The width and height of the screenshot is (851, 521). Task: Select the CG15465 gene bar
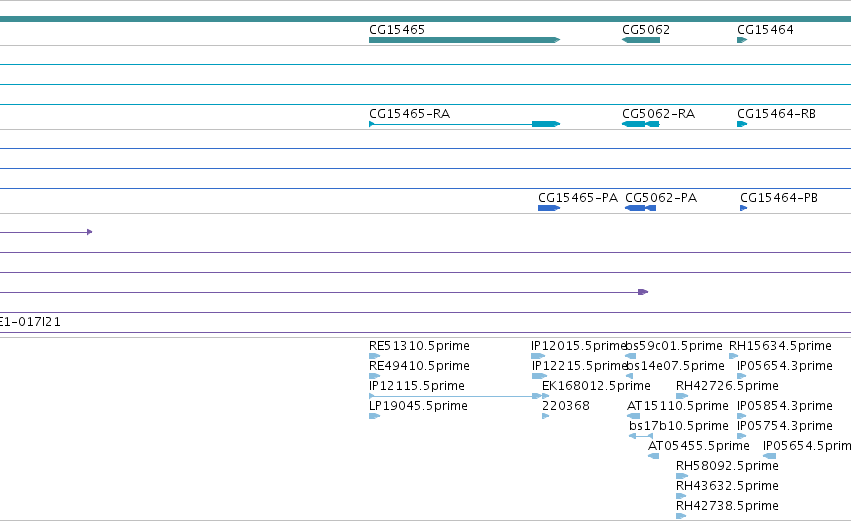coord(465,40)
